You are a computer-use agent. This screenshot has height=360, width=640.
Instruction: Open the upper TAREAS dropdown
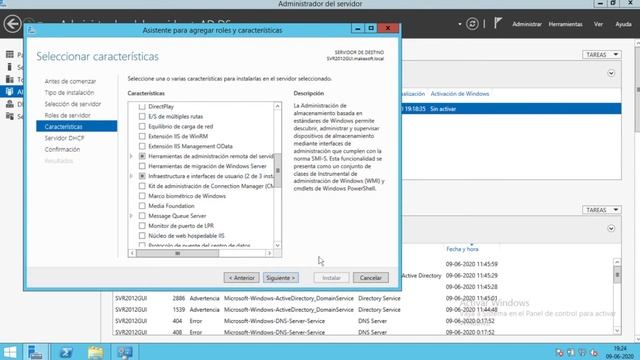[602, 55]
